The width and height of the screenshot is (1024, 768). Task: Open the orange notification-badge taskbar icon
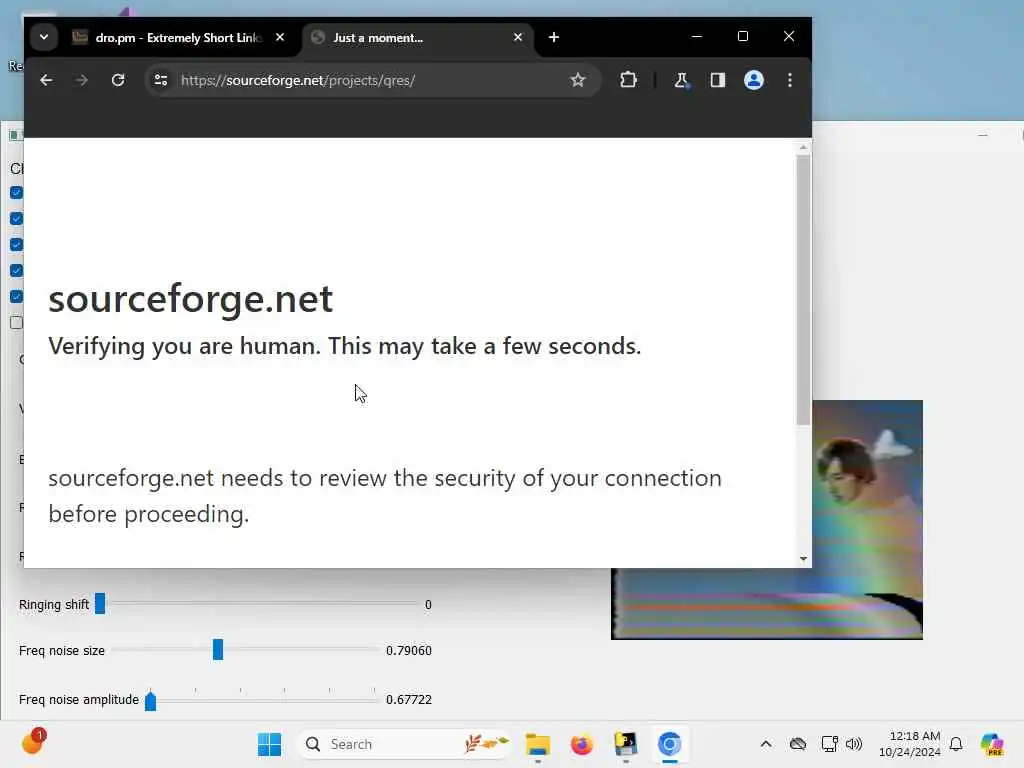(33, 743)
